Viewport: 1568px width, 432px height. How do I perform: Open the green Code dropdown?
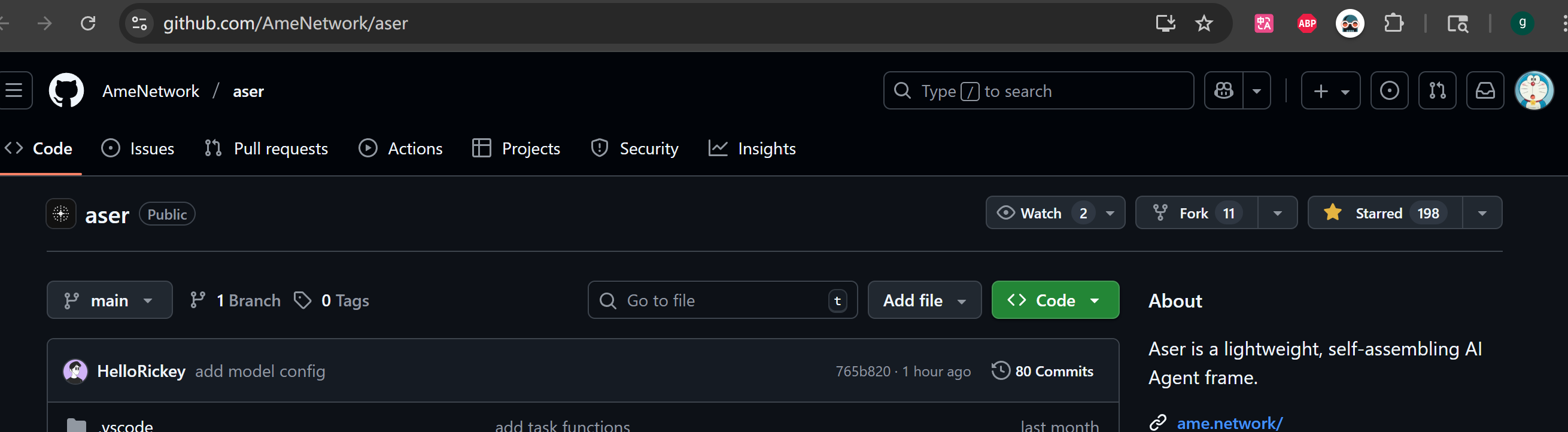tap(1055, 300)
